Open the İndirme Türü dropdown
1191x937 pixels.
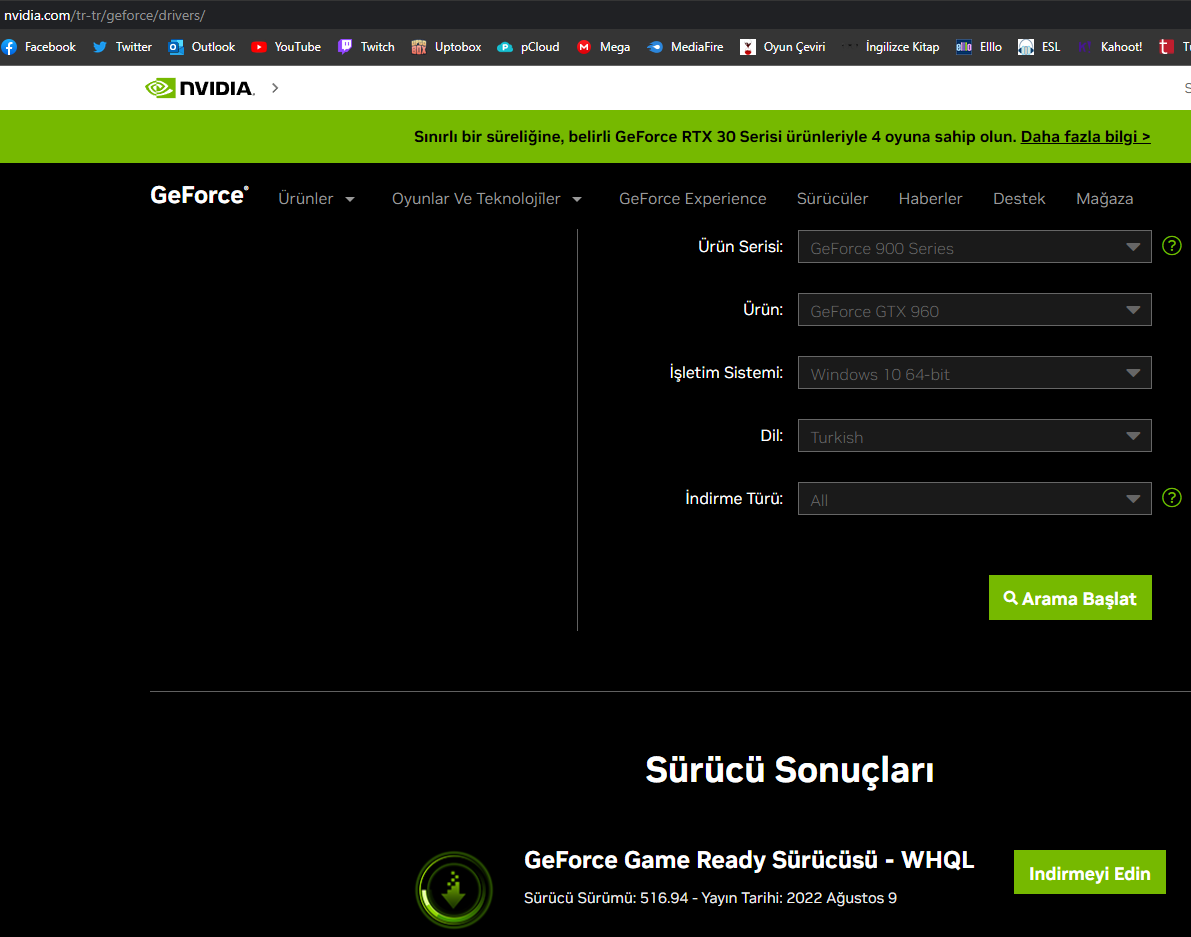click(975, 499)
